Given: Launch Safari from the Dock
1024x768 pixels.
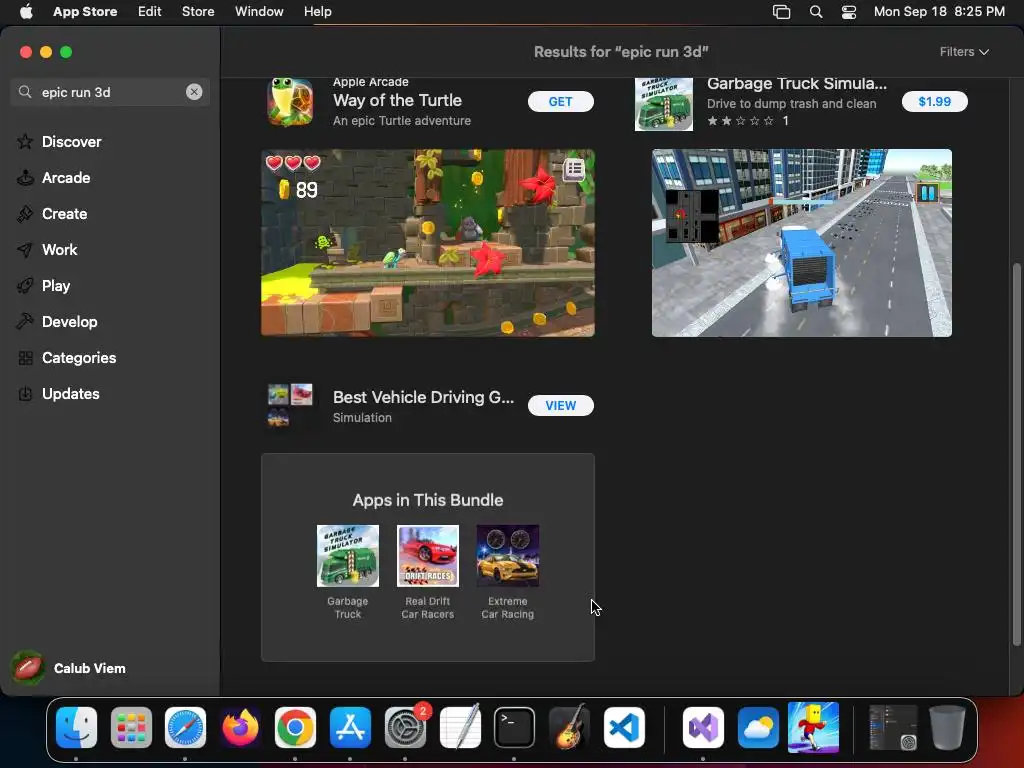Looking at the screenshot, I should 185,727.
